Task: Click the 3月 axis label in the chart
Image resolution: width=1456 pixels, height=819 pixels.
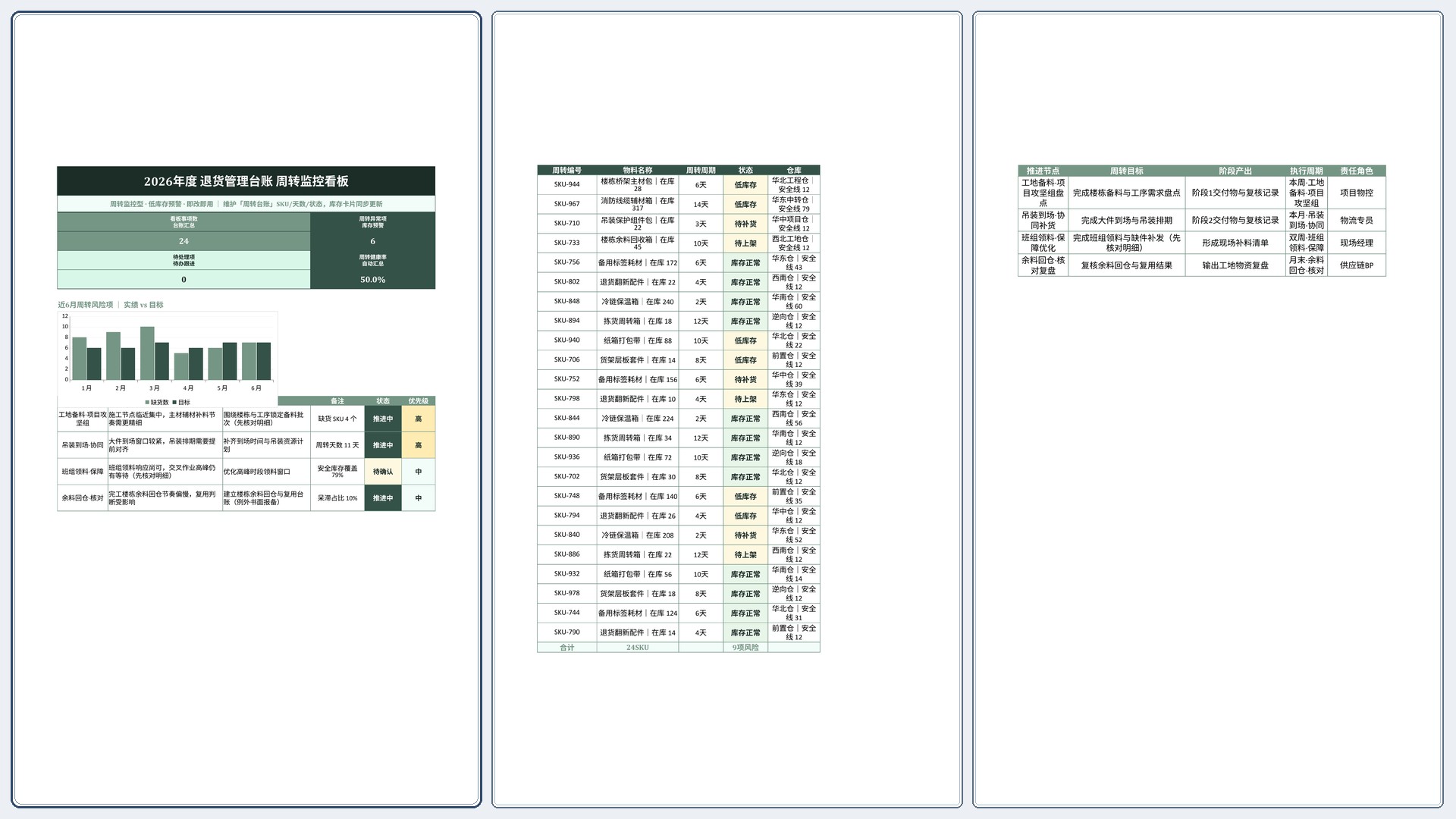Action: [x=155, y=388]
